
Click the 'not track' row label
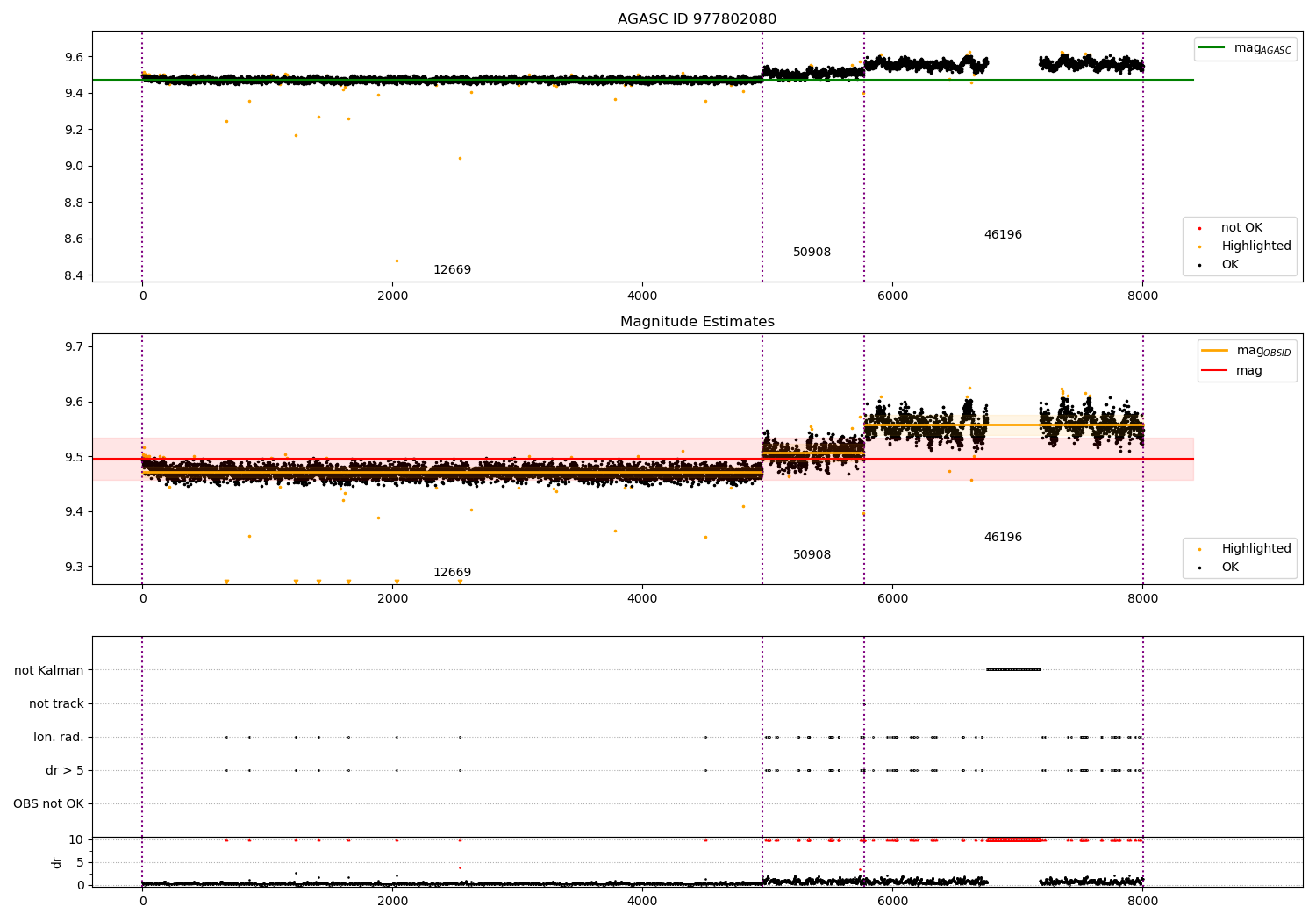[x=56, y=704]
